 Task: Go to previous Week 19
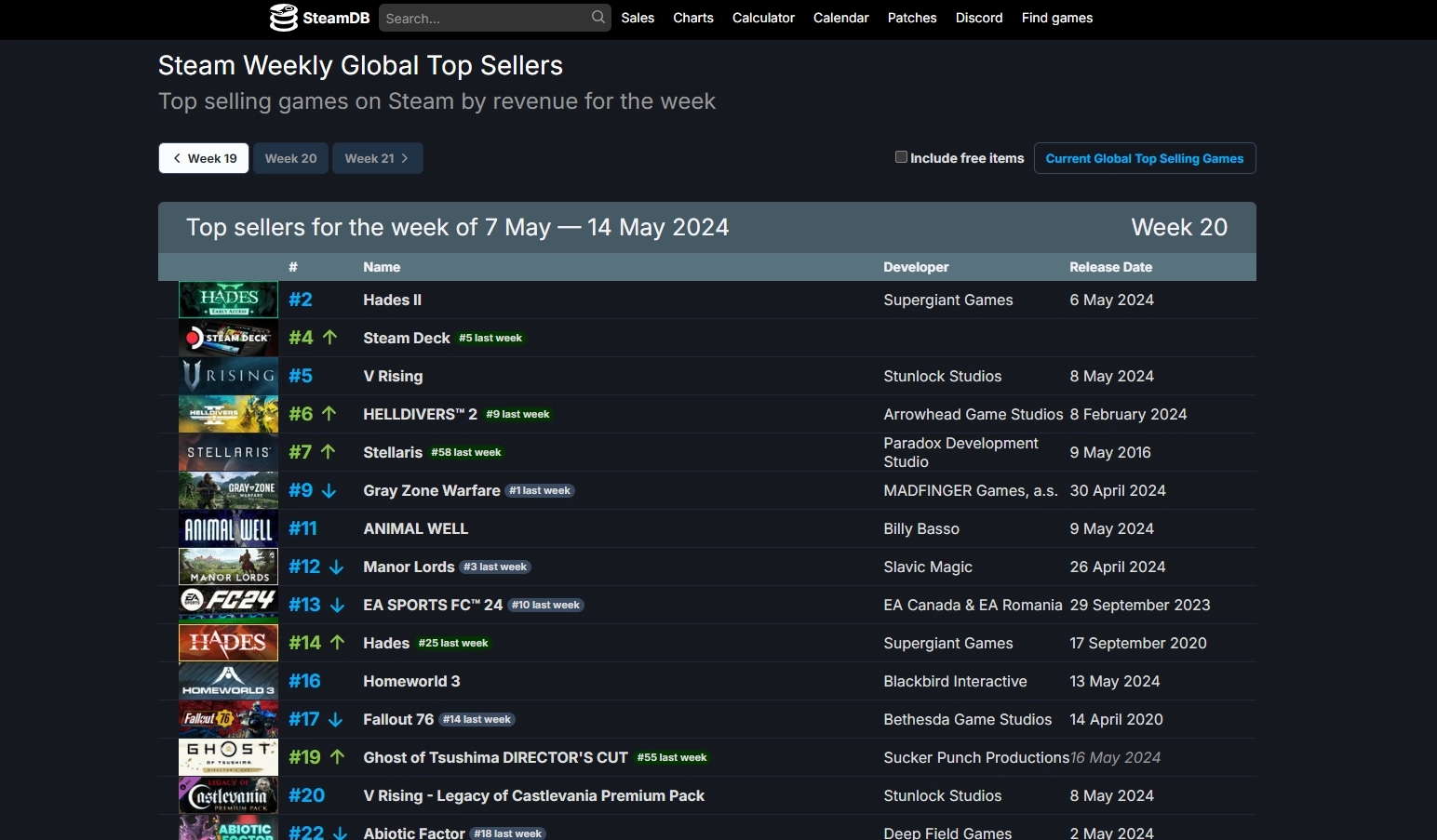click(x=204, y=158)
